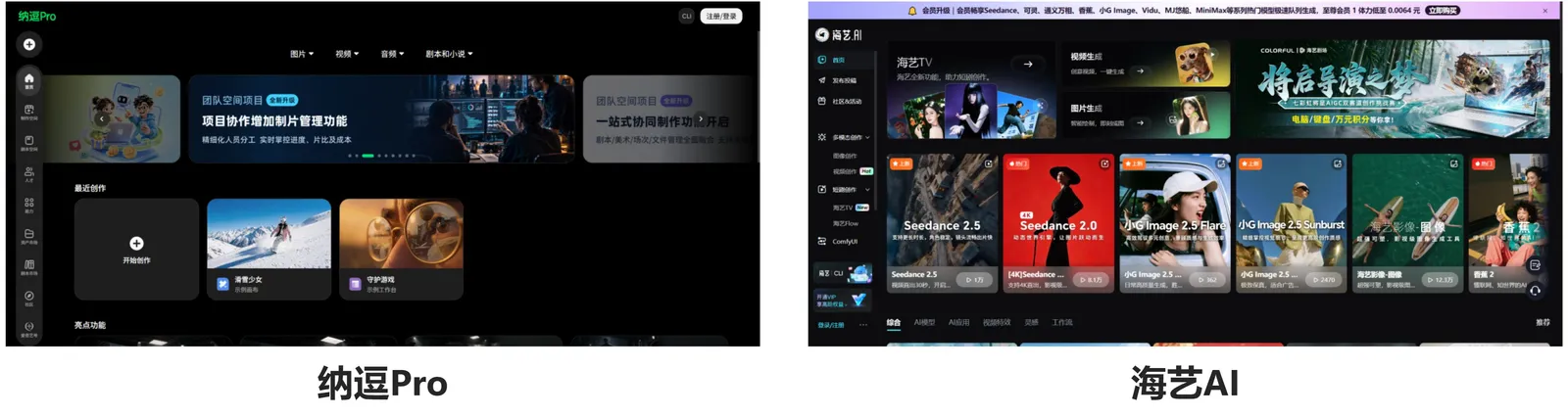This screenshot has width=1568, height=417.
Task: Click the 海艺 CLI promo card in sidebar
Action: coord(844,273)
